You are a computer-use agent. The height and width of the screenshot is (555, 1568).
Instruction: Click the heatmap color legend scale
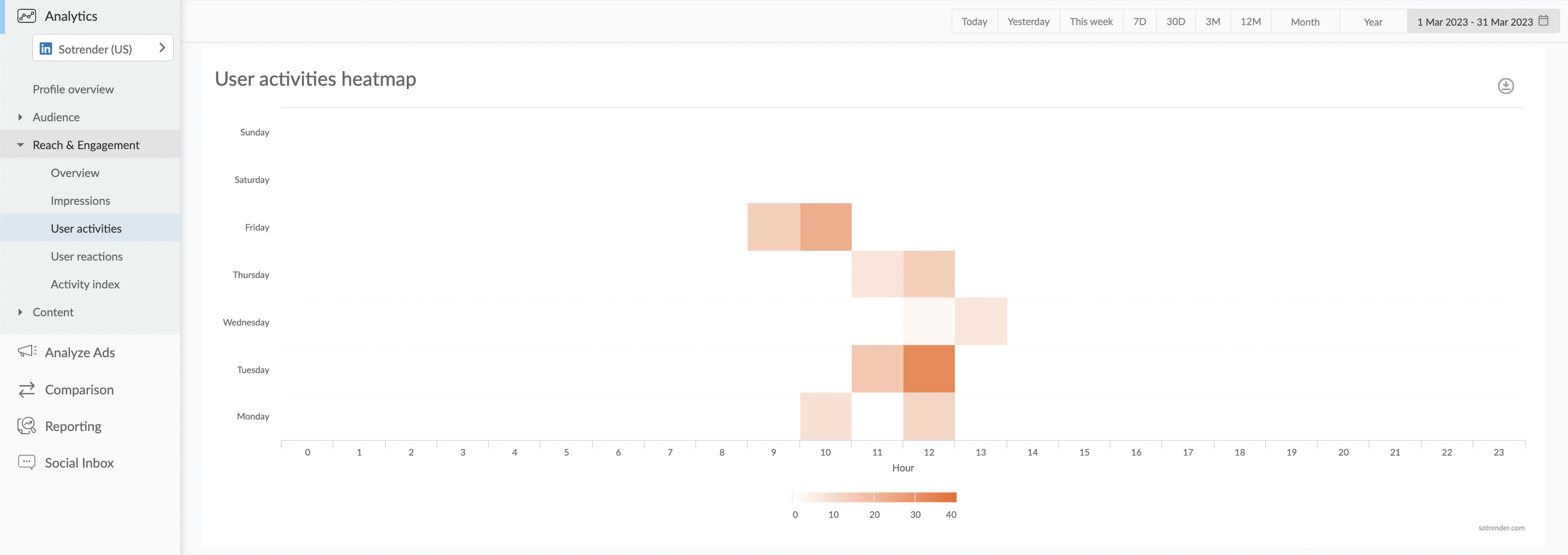pyautogui.click(x=874, y=497)
